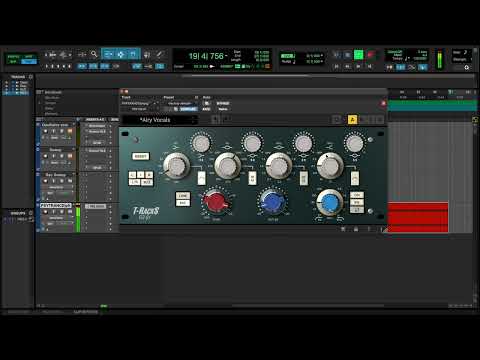Select the Scrubber speaker tool

click(x=147, y=54)
